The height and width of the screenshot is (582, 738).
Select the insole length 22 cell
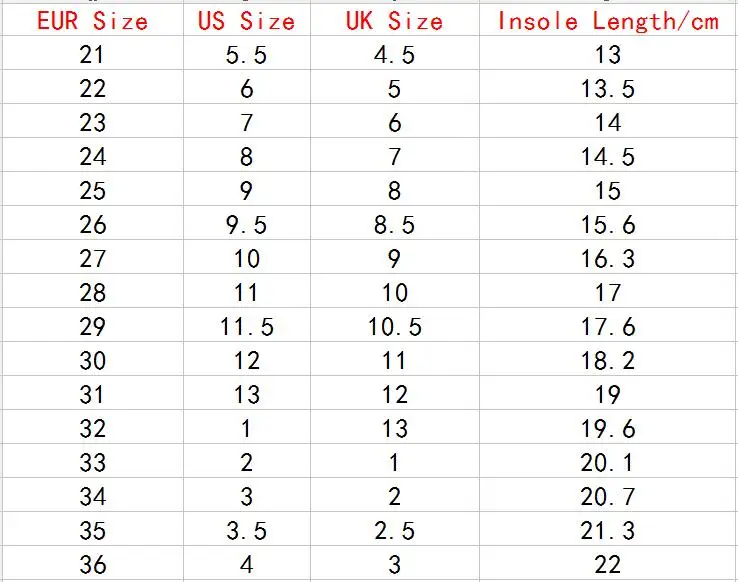coord(608,563)
